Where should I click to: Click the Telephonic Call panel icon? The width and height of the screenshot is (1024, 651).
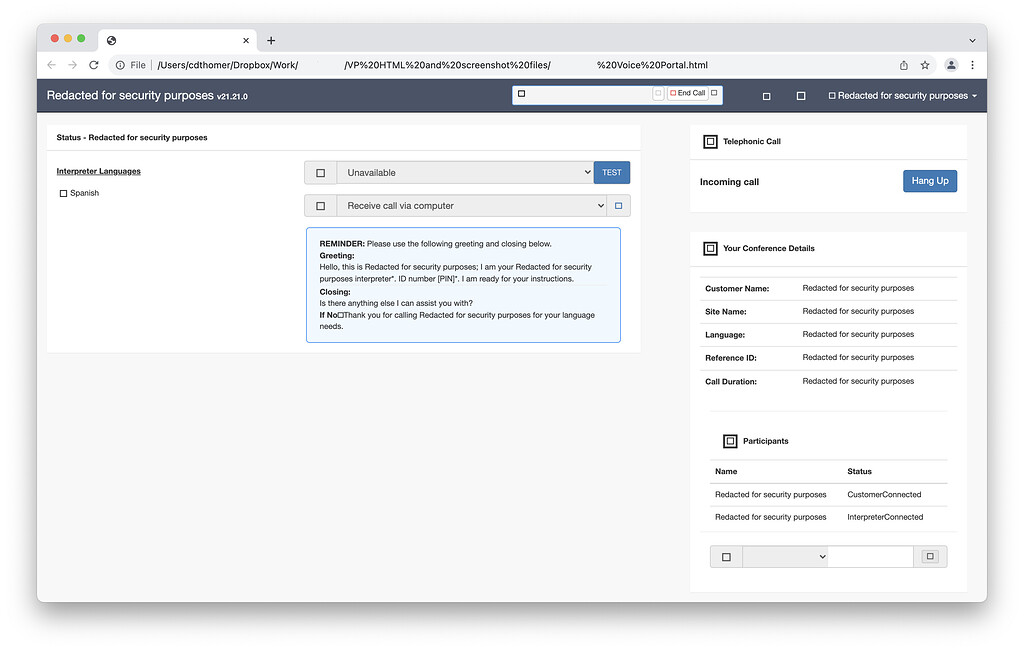click(x=710, y=142)
